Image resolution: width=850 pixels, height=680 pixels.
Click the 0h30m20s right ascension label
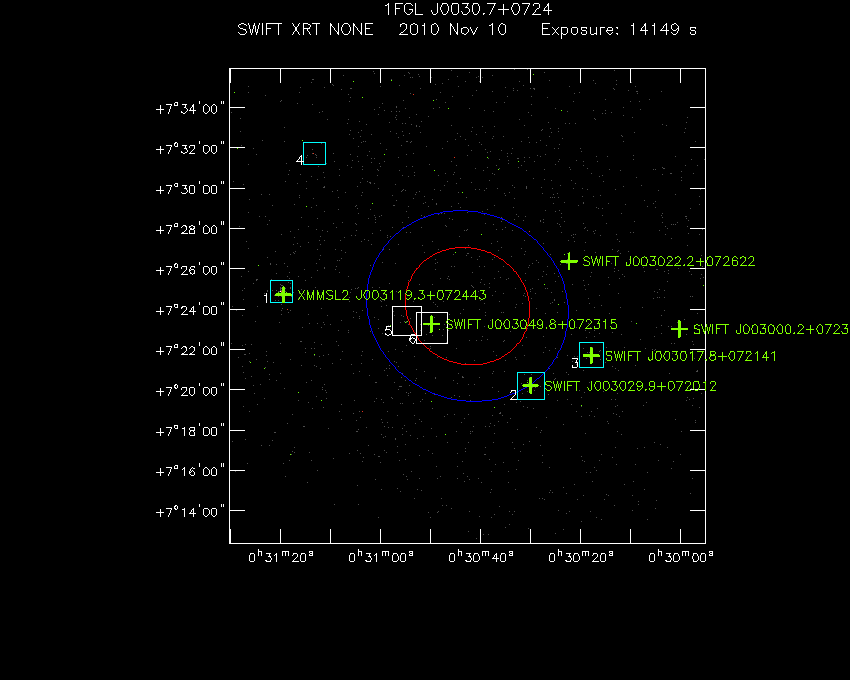pyautogui.click(x=581, y=557)
